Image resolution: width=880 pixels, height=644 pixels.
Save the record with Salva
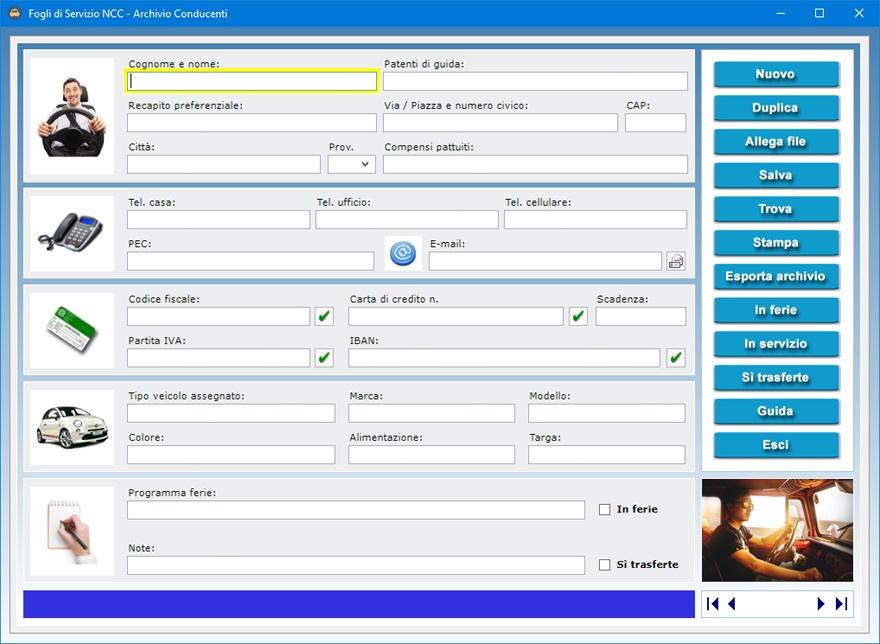pos(775,176)
